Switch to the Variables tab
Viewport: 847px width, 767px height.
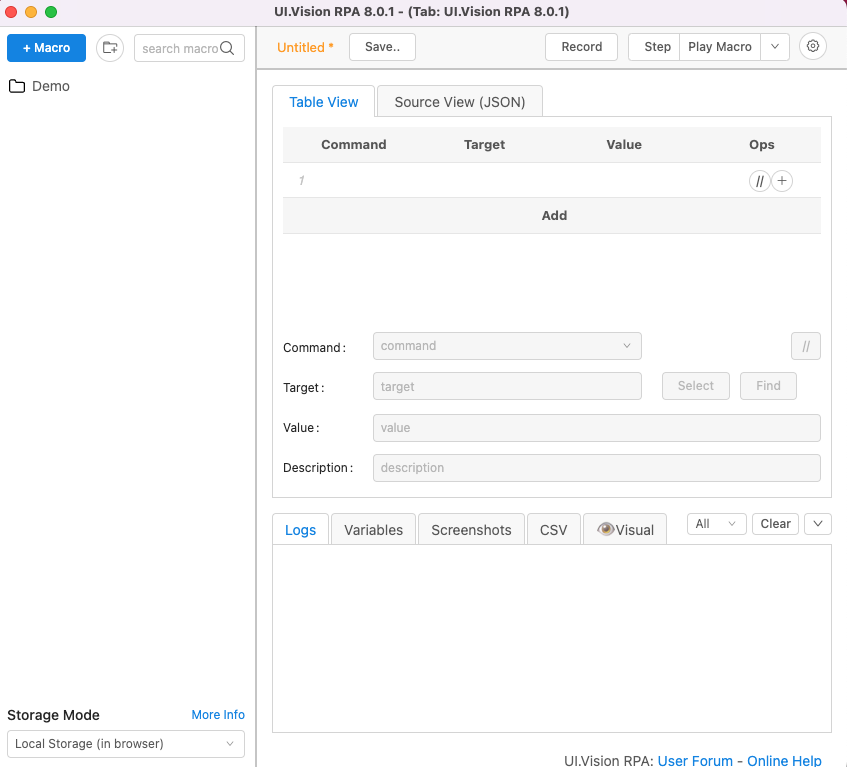click(x=373, y=530)
